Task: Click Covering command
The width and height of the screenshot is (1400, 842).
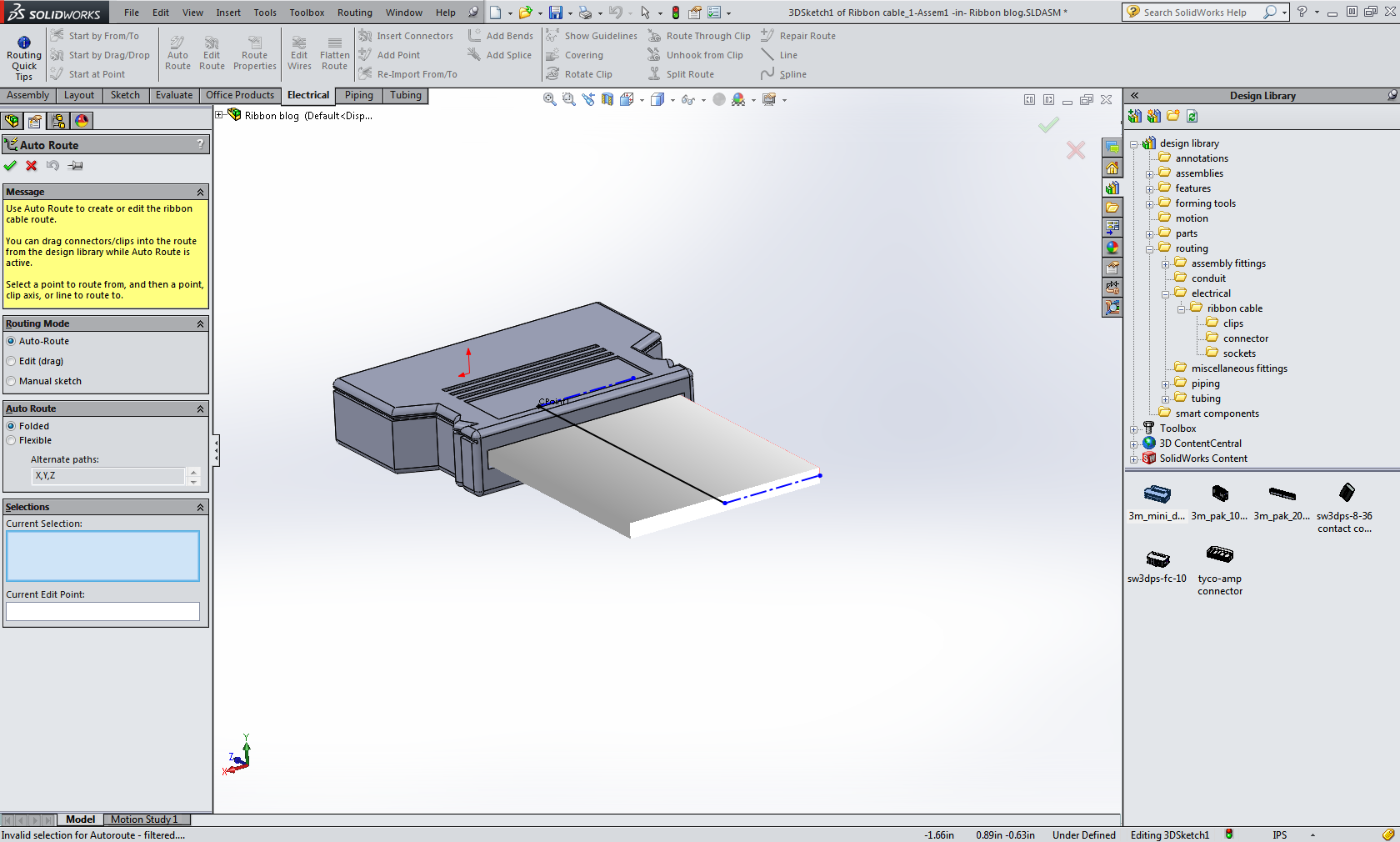Action: (575, 55)
